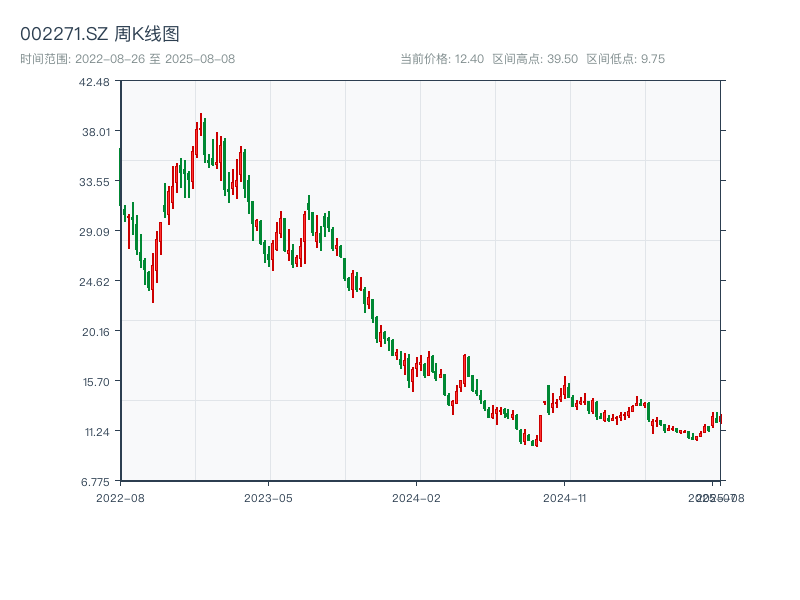Click the 29.09 price axis label
Screen dimensions: 800x600
tap(94, 232)
